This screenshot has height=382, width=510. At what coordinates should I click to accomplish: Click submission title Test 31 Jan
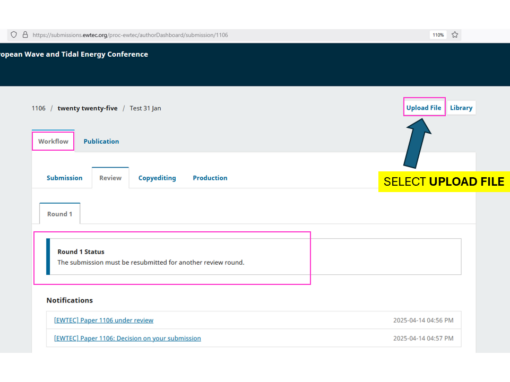click(145, 108)
